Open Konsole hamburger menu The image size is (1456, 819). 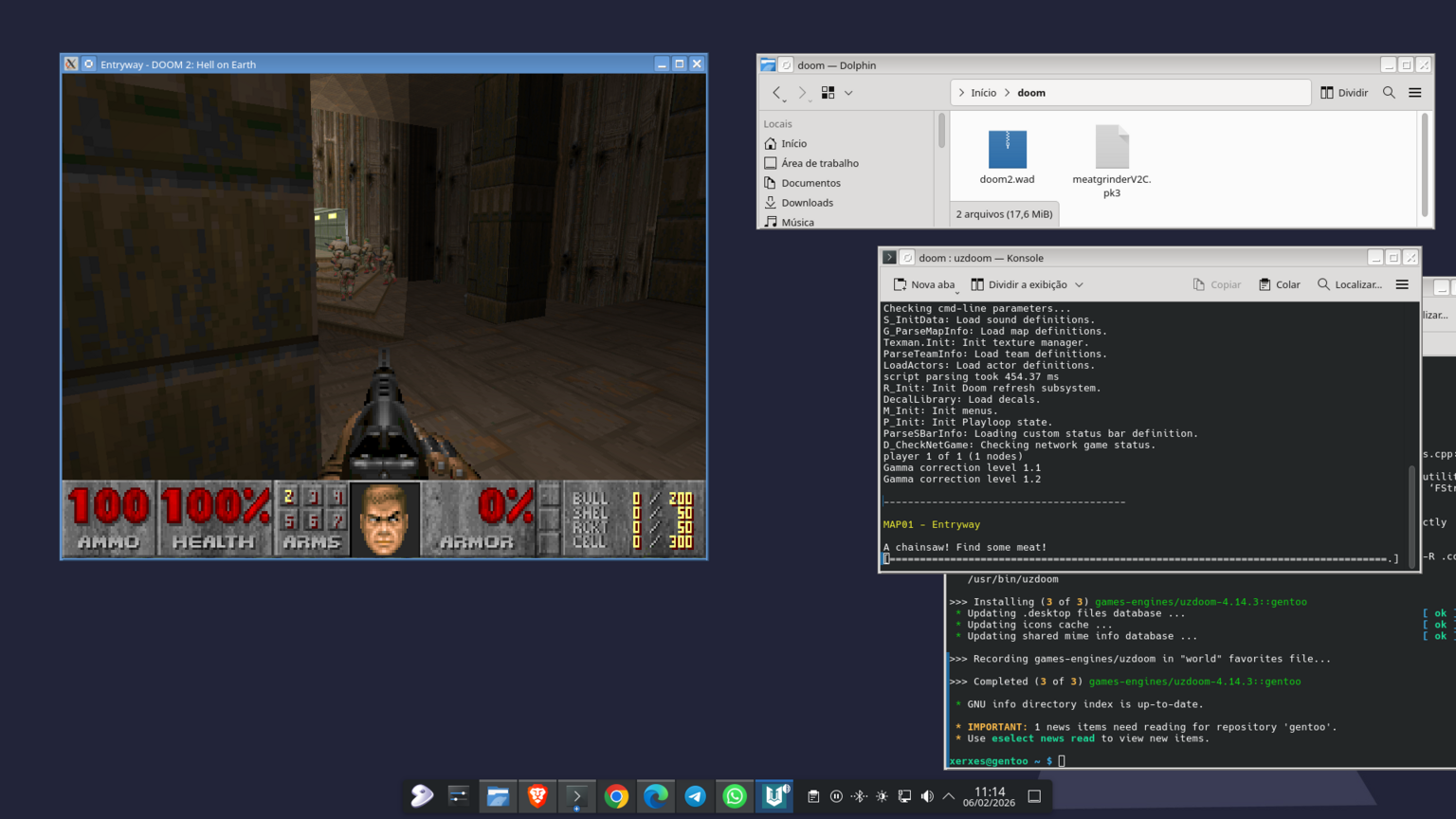[1402, 284]
